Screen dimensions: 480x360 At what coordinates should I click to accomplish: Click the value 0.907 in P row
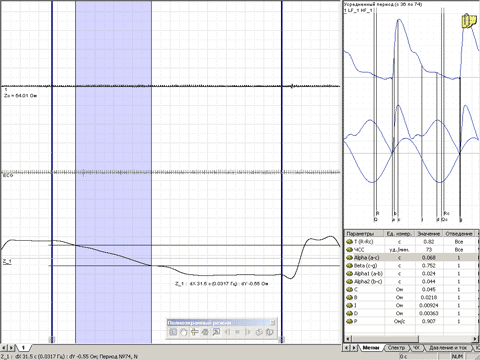[x=429, y=321]
